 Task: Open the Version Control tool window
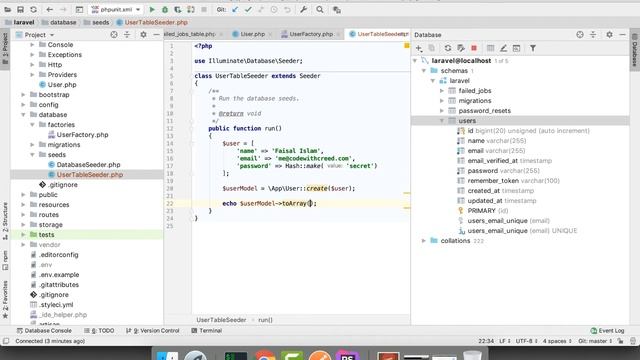153,331
